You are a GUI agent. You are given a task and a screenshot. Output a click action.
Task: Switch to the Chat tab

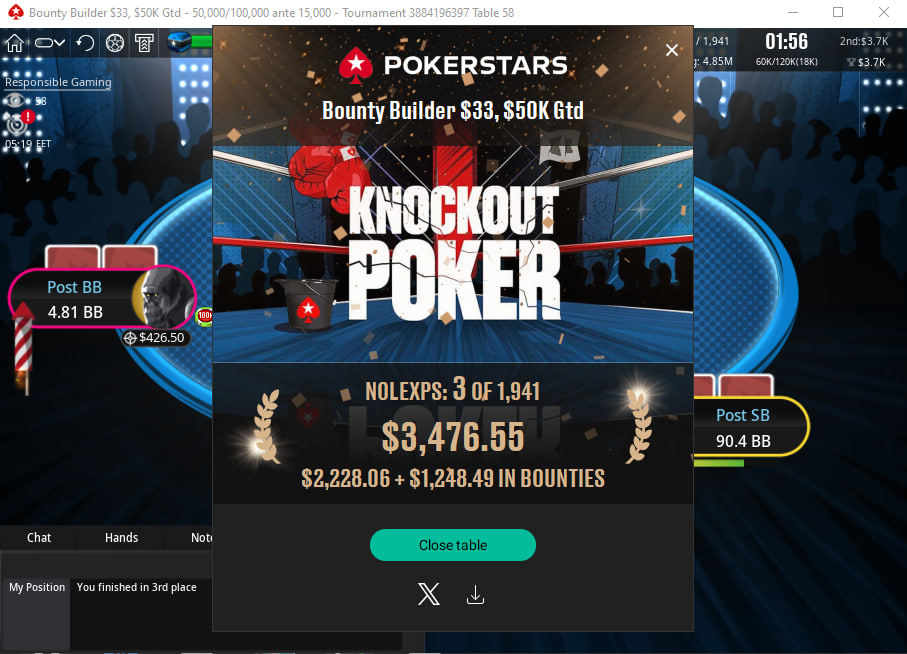click(x=39, y=537)
